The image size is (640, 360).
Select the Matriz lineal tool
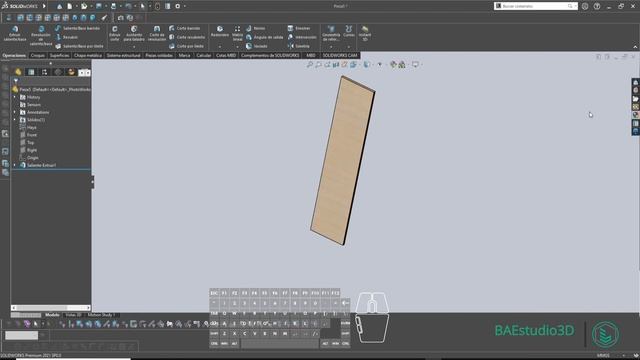238,33
